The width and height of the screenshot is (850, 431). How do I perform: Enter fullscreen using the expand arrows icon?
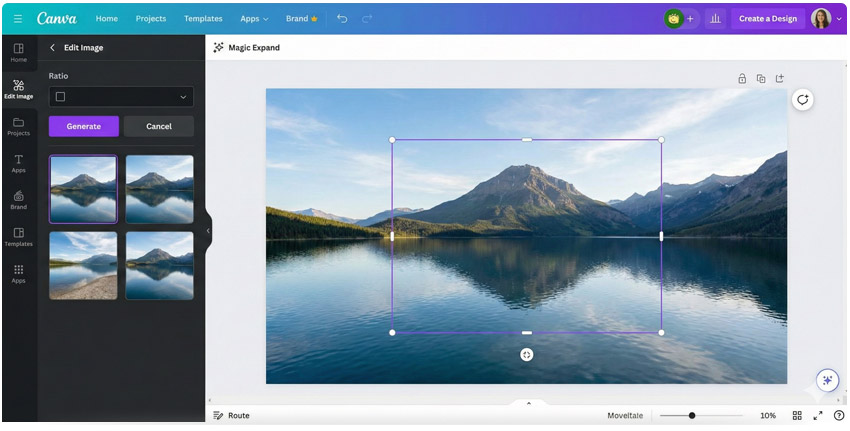(x=818, y=415)
